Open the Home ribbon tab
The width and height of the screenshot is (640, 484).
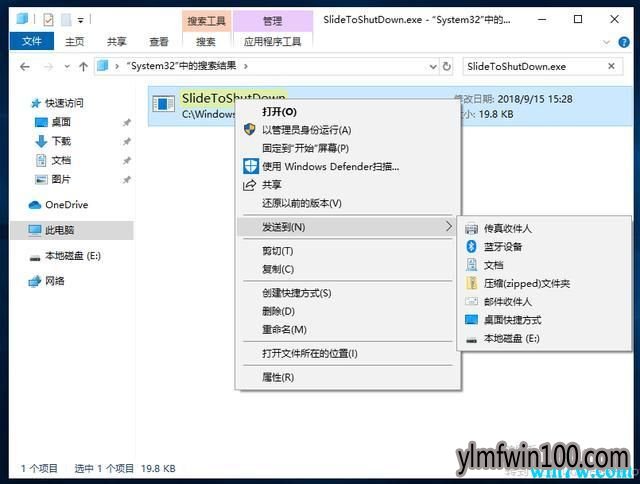[x=75, y=42]
